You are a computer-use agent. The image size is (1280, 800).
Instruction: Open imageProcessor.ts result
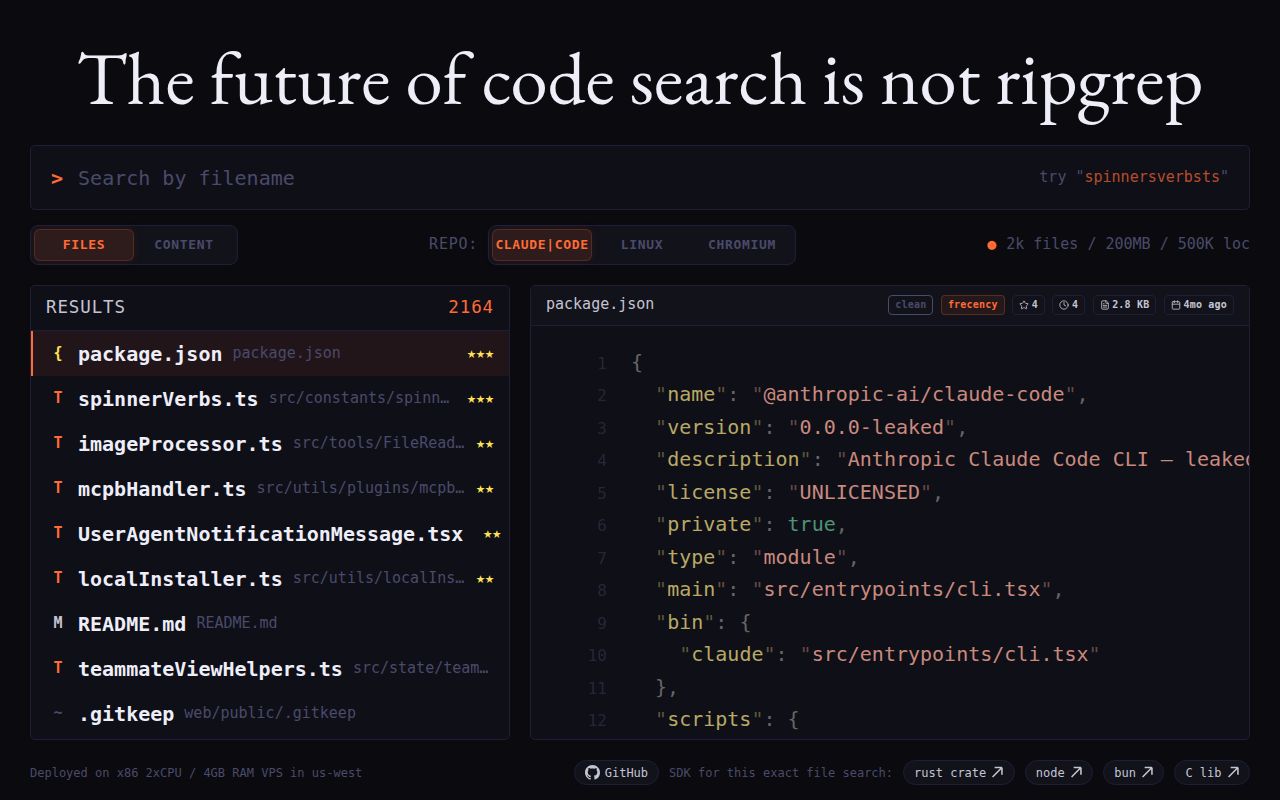[270, 443]
